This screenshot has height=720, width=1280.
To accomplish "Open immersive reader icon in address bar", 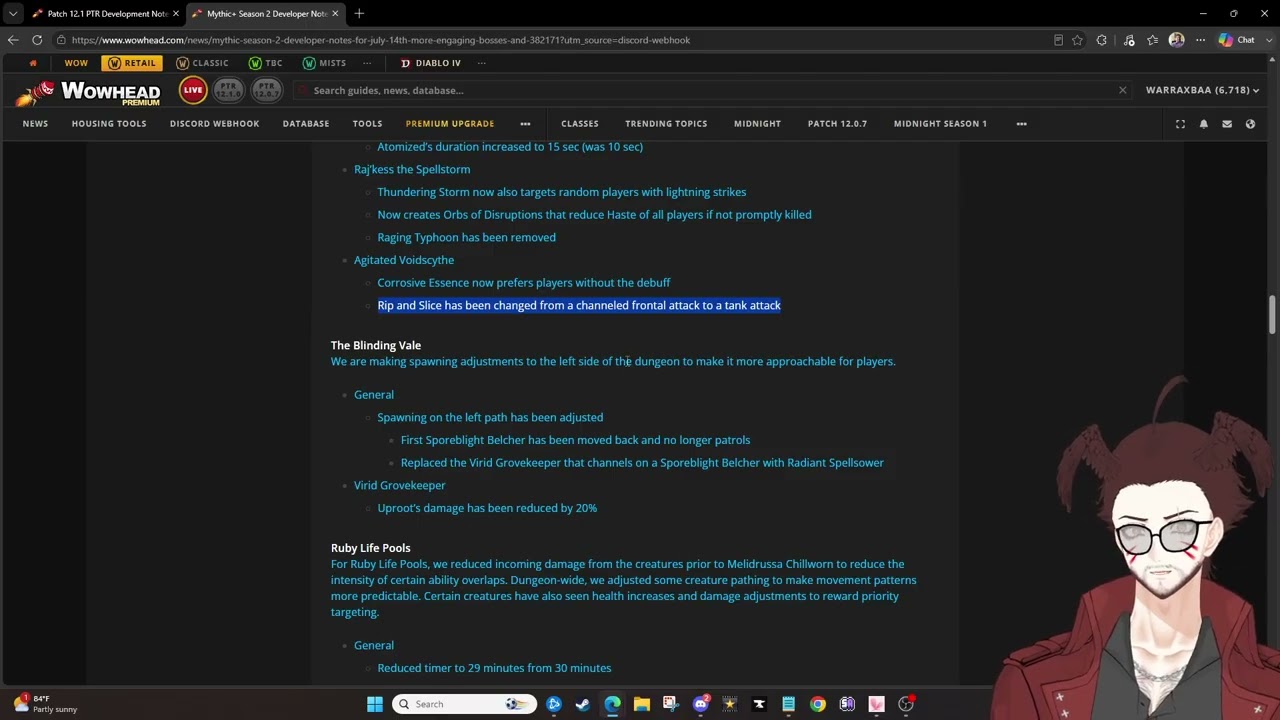I will pyautogui.click(x=1058, y=40).
